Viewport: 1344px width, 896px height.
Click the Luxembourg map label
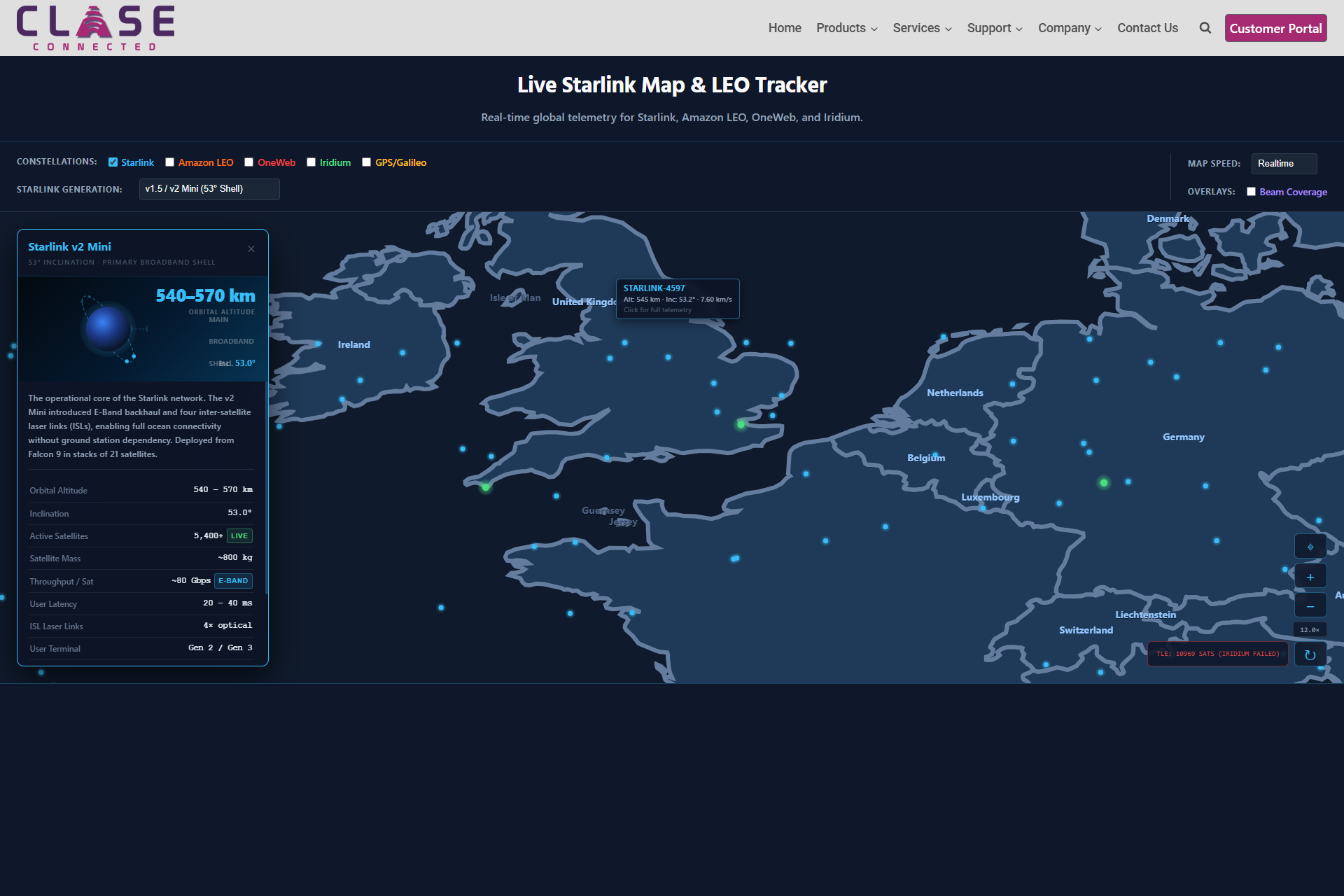[990, 497]
